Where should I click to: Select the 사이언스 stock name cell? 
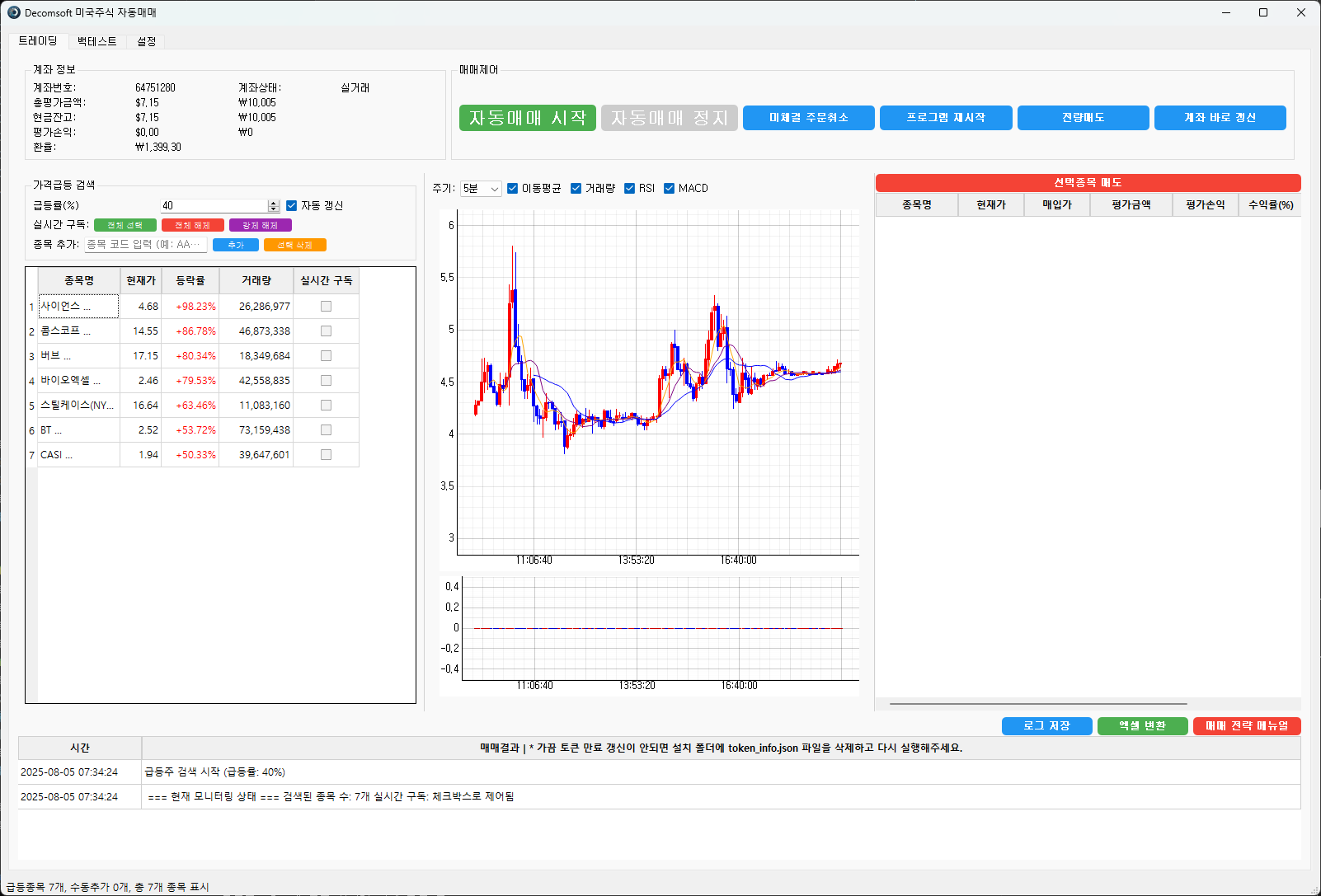(x=78, y=307)
